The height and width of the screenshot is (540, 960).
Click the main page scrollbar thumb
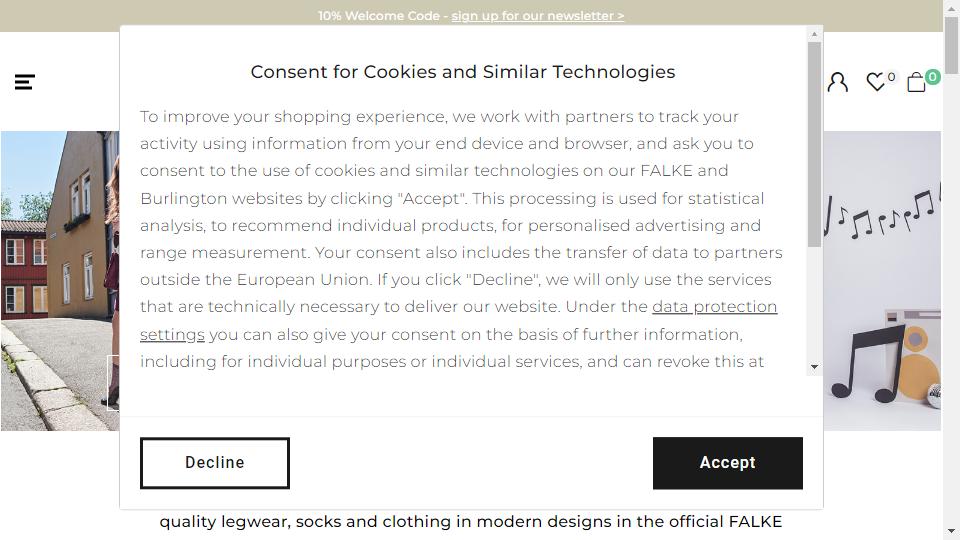click(951, 45)
